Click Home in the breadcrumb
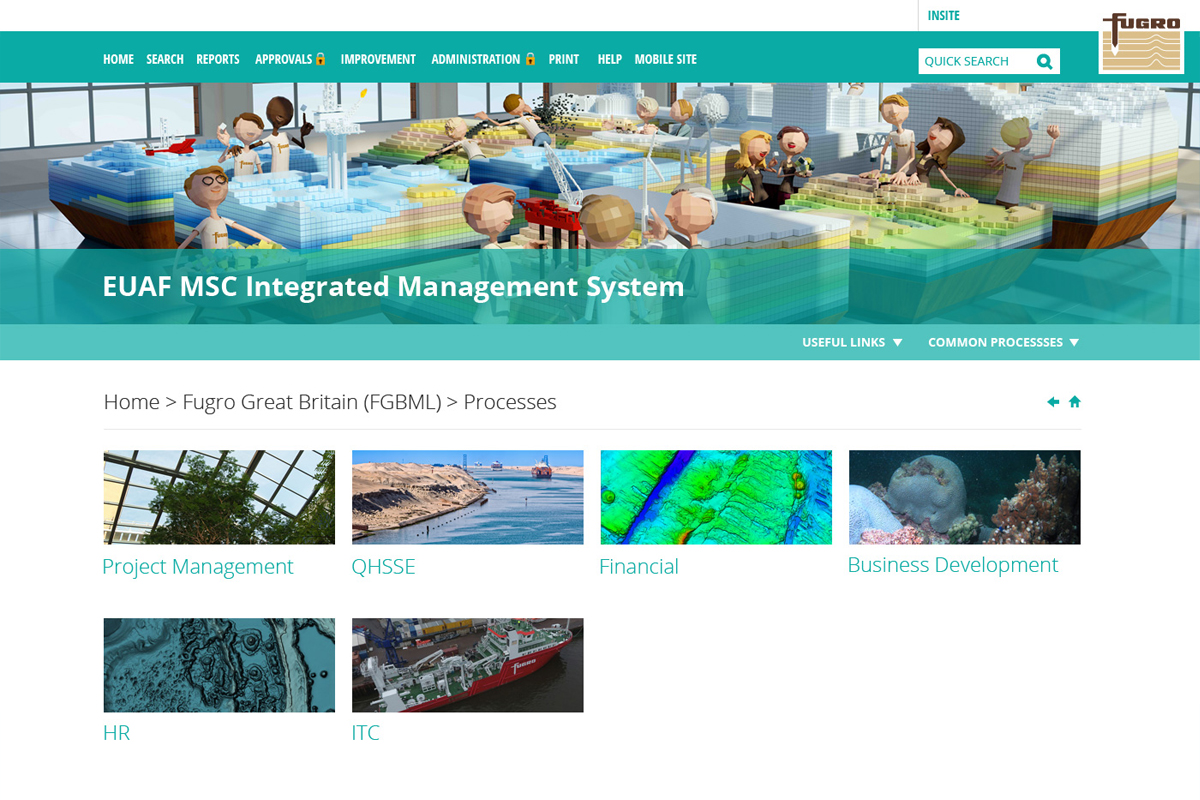The height and width of the screenshot is (800, 1200). click(132, 402)
